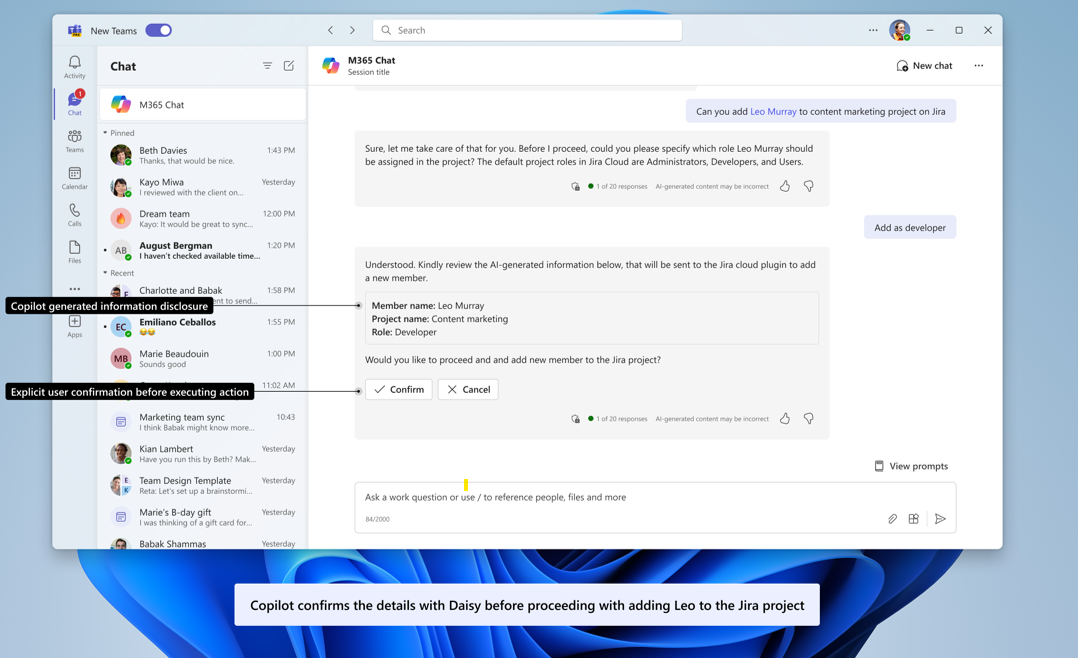Focus the Ask a work question input

655,497
